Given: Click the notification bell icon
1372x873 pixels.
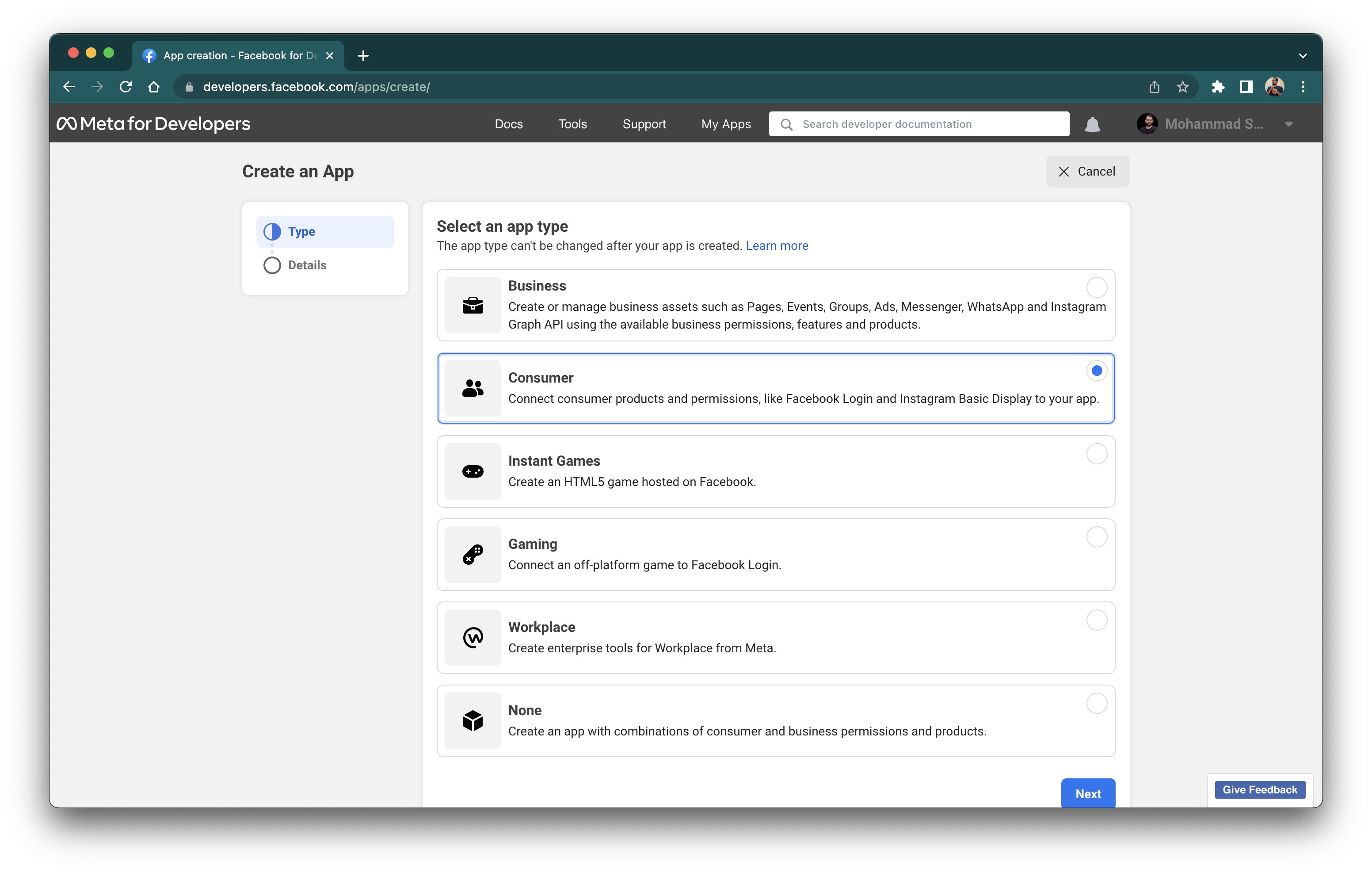Looking at the screenshot, I should tap(1092, 123).
